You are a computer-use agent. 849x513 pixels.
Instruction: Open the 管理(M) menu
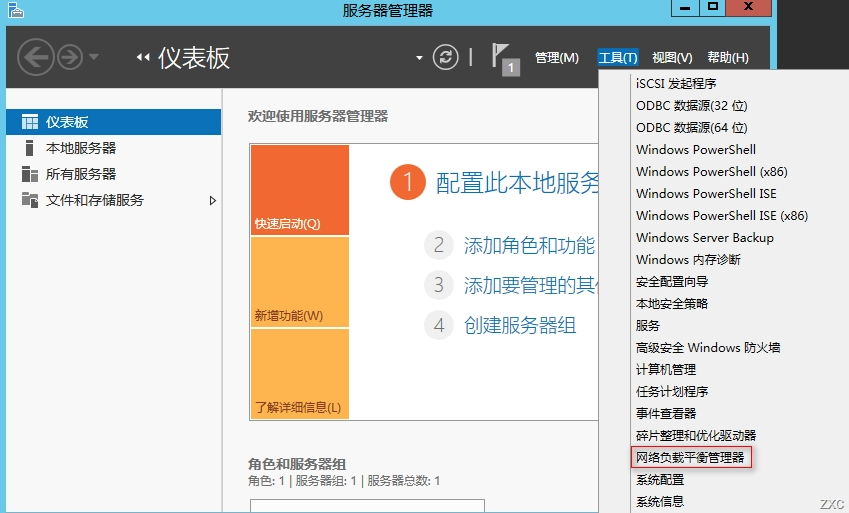(557, 57)
